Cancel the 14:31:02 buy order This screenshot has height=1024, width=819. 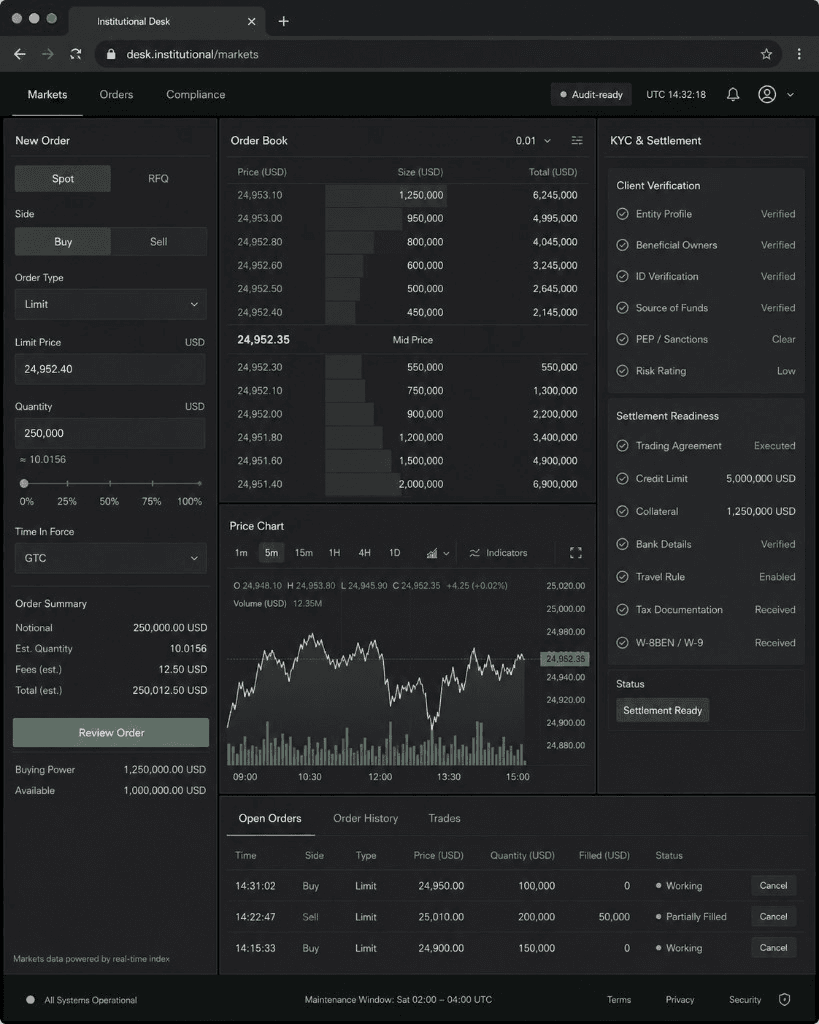pyautogui.click(x=773, y=886)
